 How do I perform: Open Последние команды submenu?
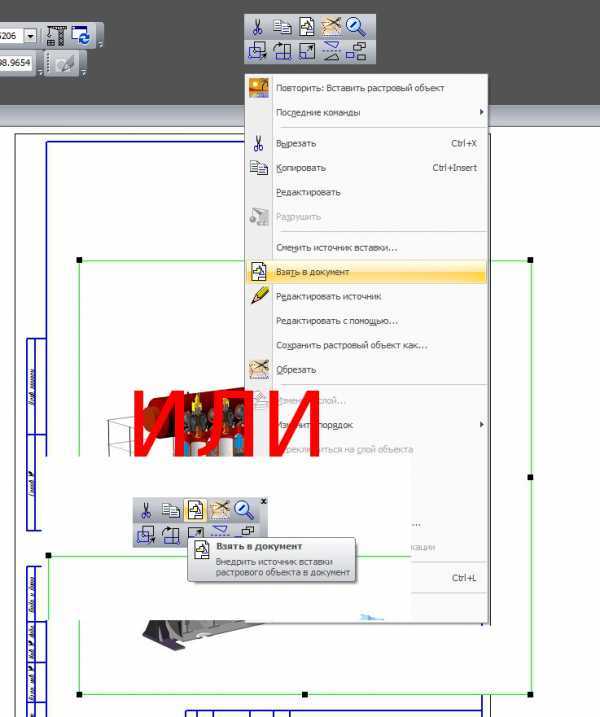[x=366, y=112]
